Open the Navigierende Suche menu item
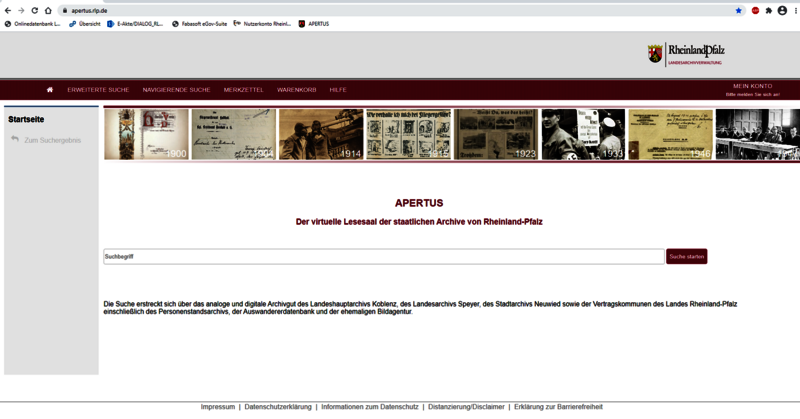The height and width of the screenshot is (419, 800). click(176, 90)
